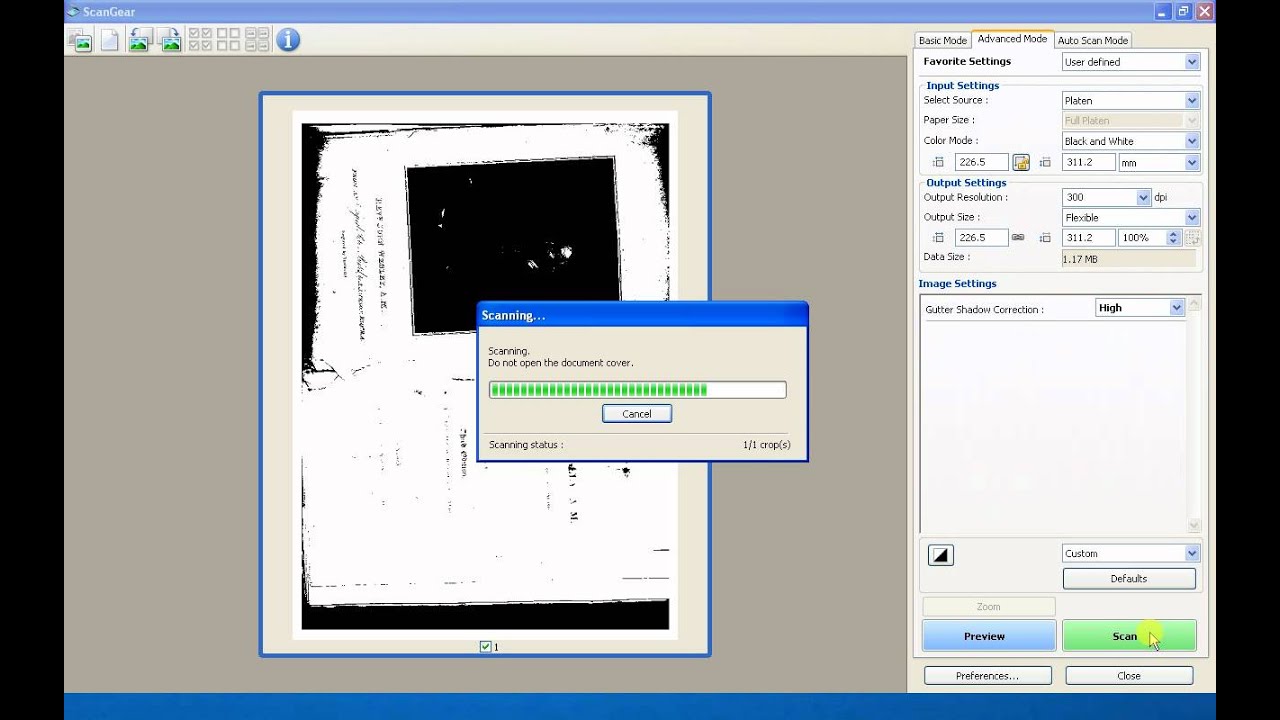
Task: Click the scanned document preview image
Action: point(485,375)
